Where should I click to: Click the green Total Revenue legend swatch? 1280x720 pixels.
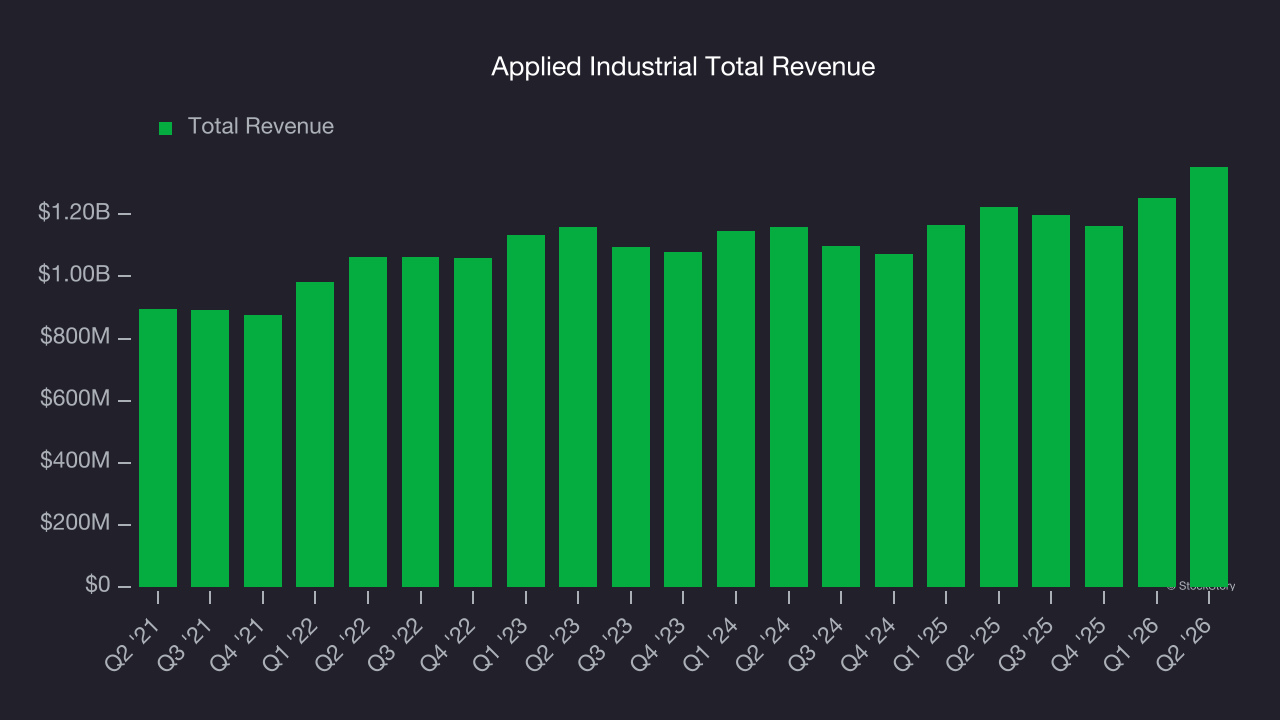coord(166,128)
